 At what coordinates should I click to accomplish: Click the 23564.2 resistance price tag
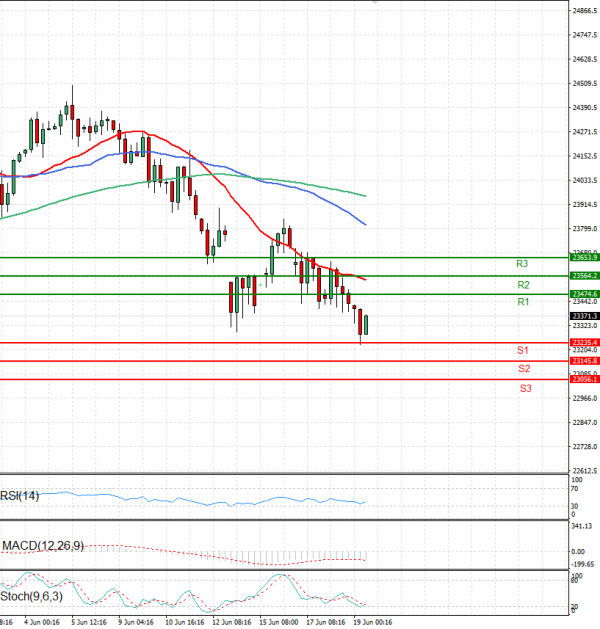(x=585, y=276)
